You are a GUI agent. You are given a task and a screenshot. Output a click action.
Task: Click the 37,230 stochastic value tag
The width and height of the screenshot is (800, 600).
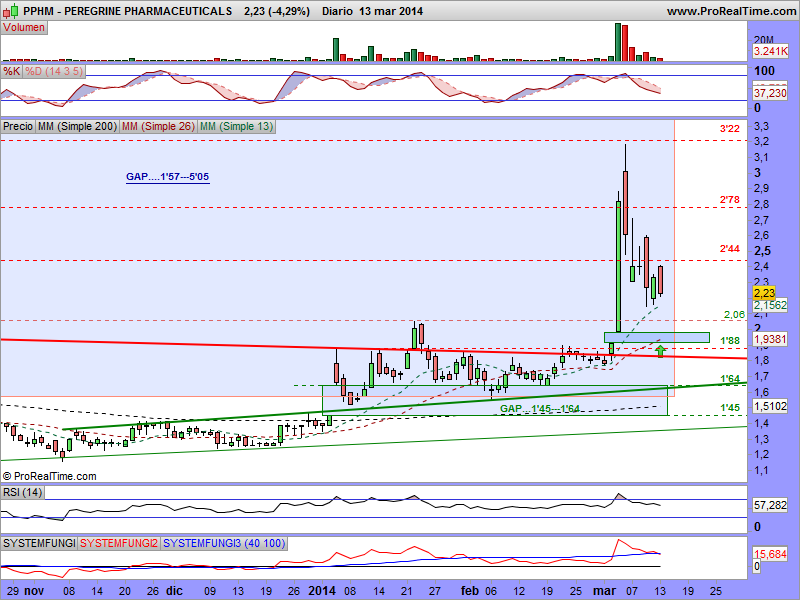(770, 93)
